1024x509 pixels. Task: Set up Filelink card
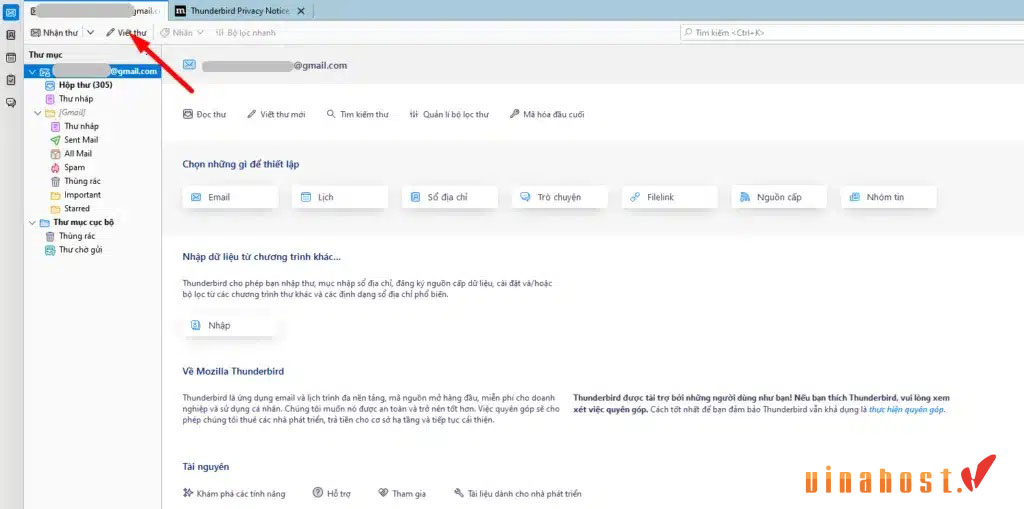click(670, 197)
